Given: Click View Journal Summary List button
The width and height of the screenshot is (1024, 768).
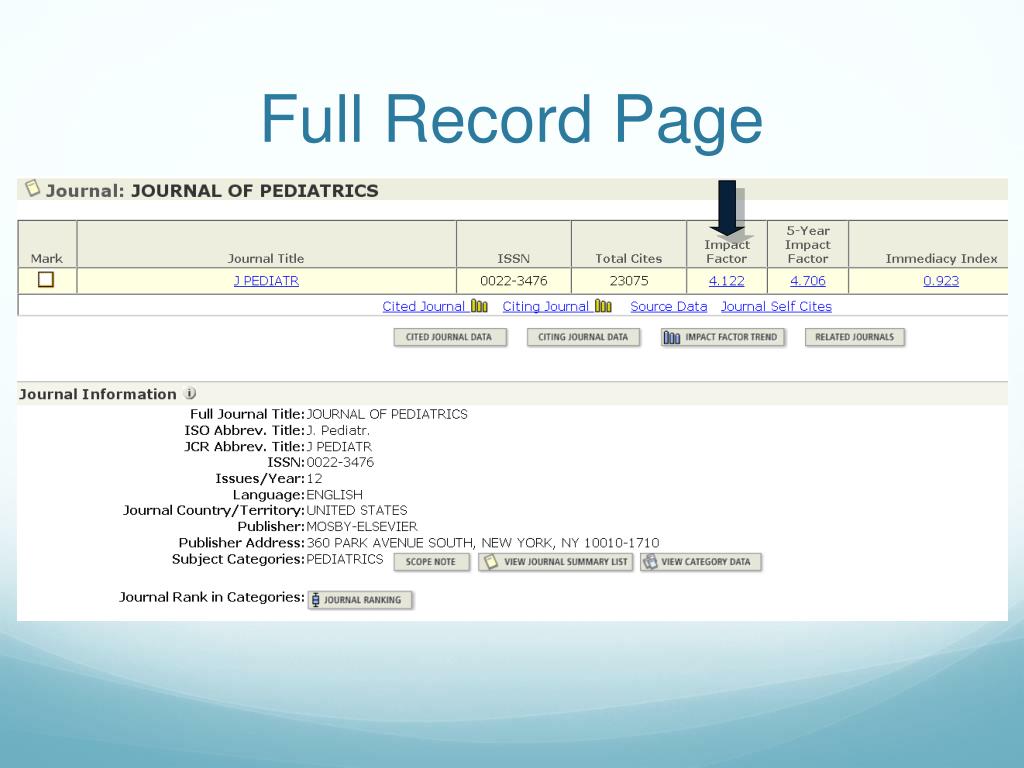Looking at the screenshot, I should pyautogui.click(x=556, y=562).
